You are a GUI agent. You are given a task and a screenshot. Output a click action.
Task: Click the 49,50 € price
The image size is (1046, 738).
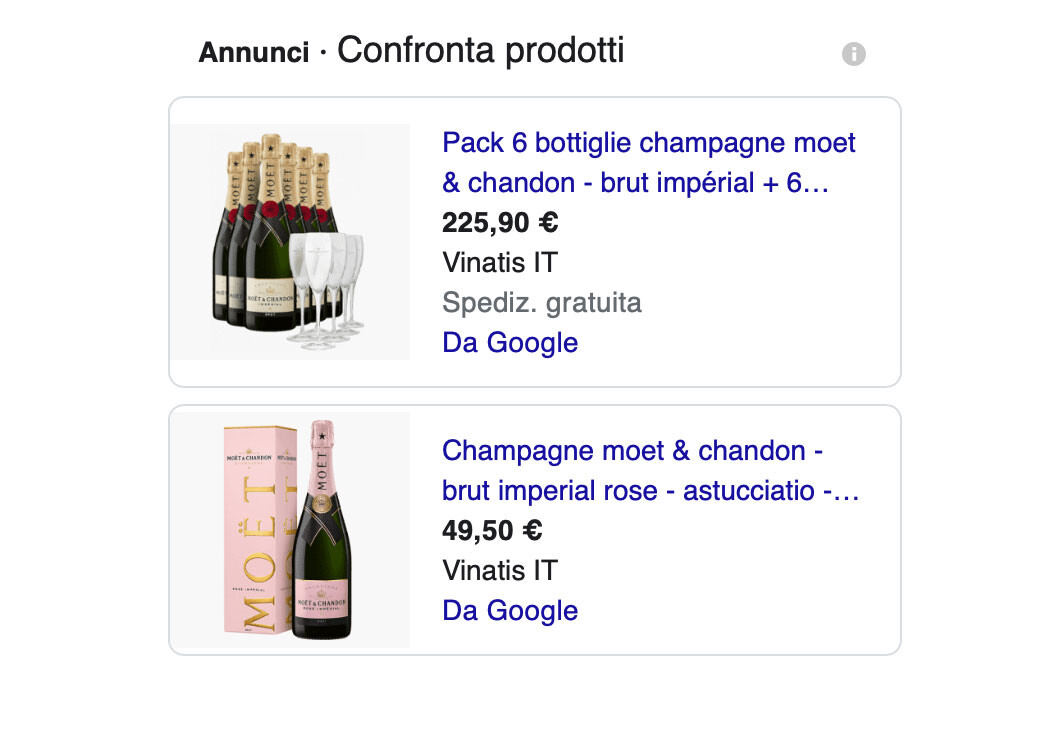tap(492, 531)
